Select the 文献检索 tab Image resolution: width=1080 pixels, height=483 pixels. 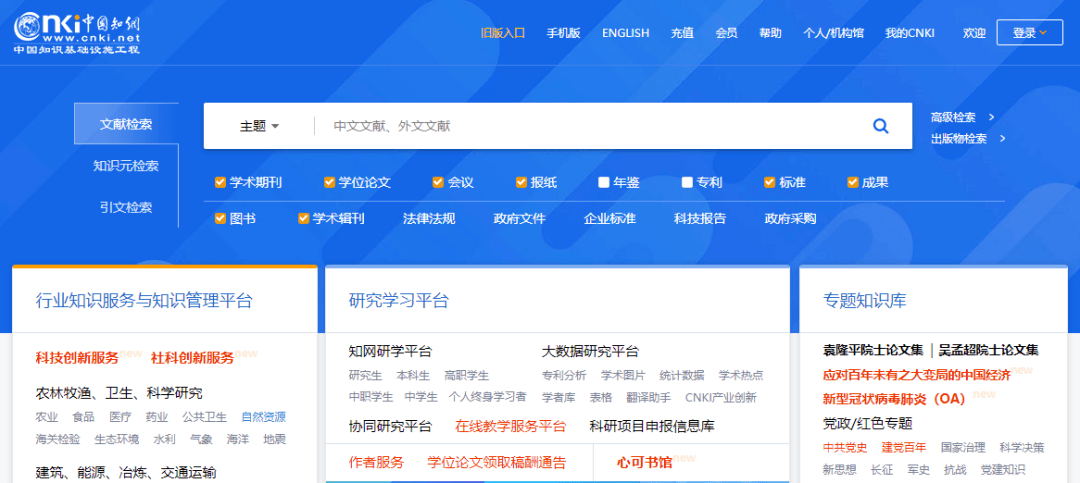click(x=126, y=124)
